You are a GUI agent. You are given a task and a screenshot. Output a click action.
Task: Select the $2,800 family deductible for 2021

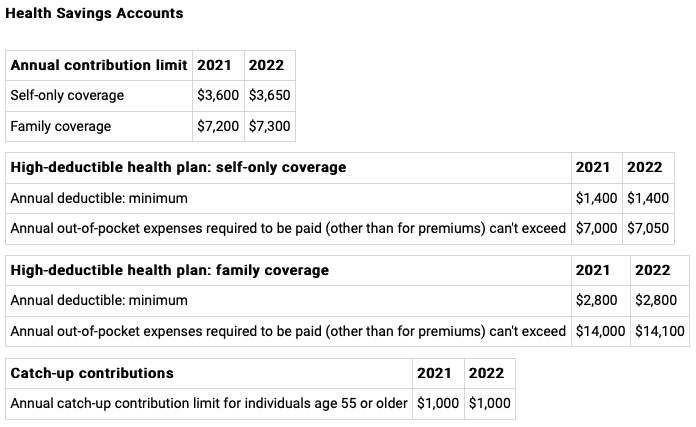point(597,300)
